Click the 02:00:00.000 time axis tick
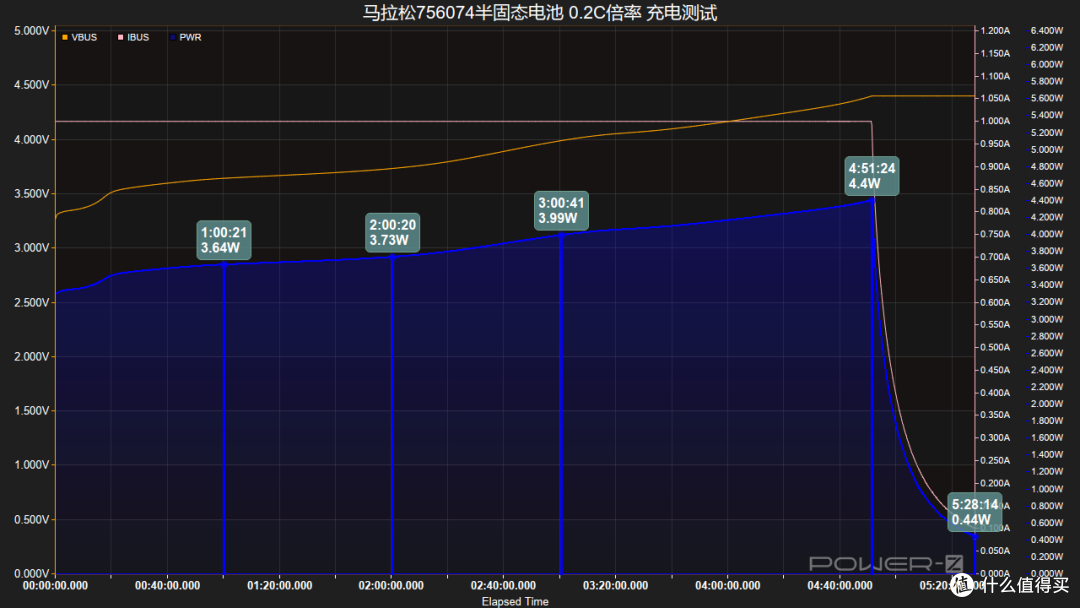This screenshot has width=1080, height=608. click(391, 585)
